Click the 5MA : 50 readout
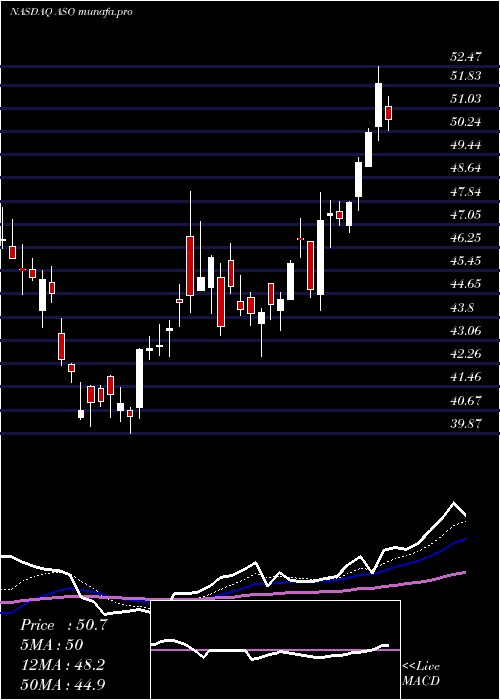This screenshot has height=700, width=500. (52, 645)
